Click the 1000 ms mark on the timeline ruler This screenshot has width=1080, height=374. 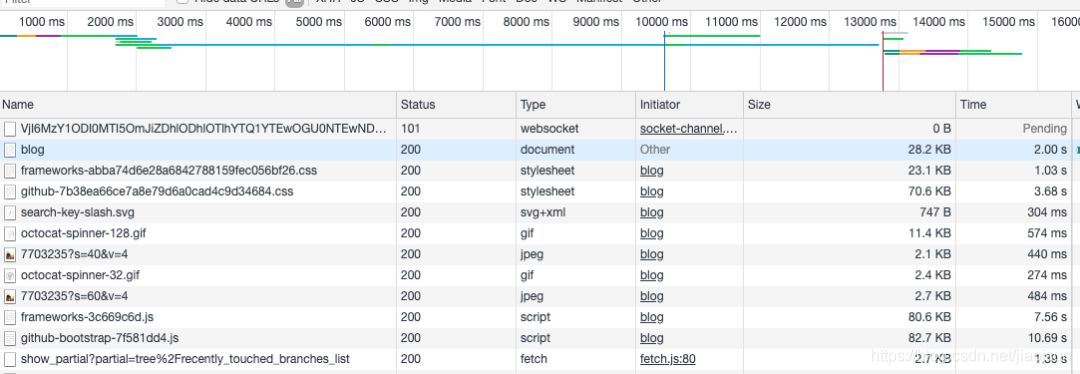41,22
